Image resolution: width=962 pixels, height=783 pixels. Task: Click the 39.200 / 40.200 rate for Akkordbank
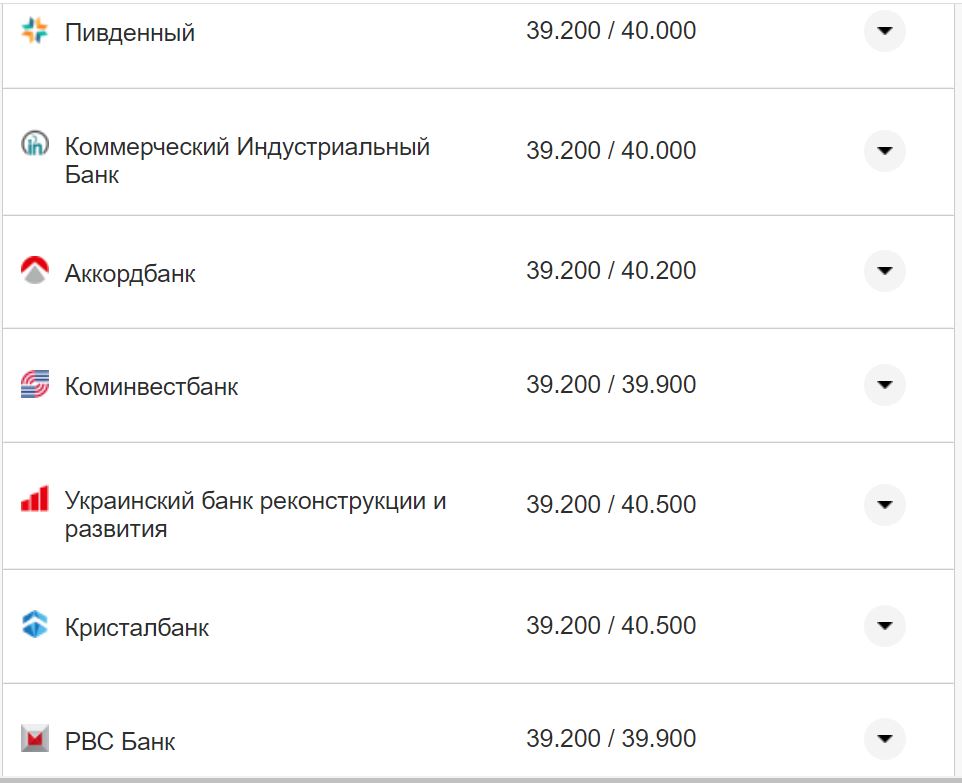coord(611,270)
